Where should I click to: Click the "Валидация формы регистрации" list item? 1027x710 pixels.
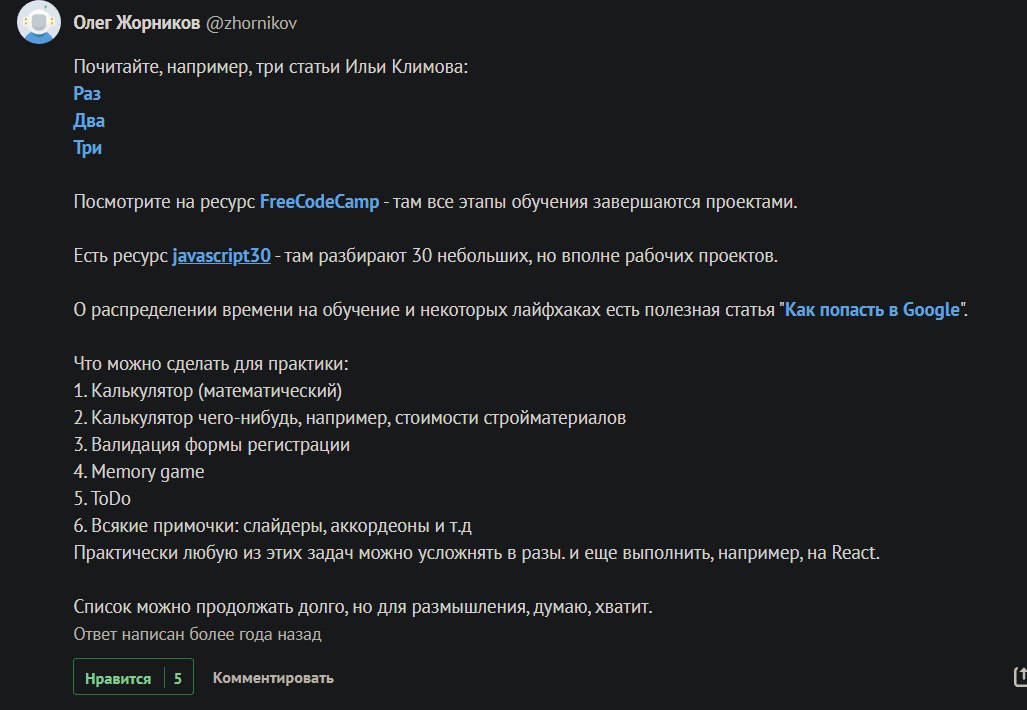point(211,444)
